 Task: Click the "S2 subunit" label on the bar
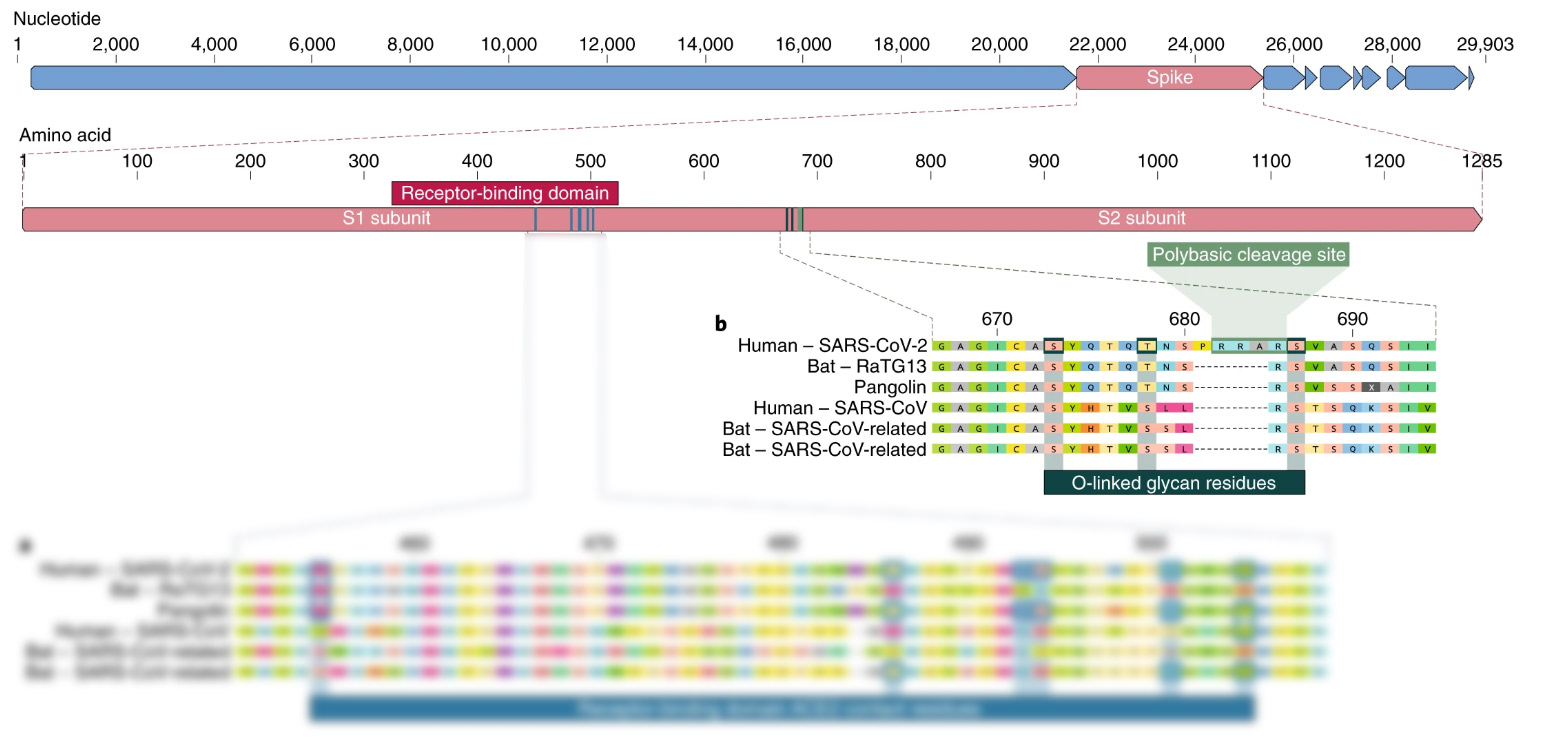point(1141,219)
